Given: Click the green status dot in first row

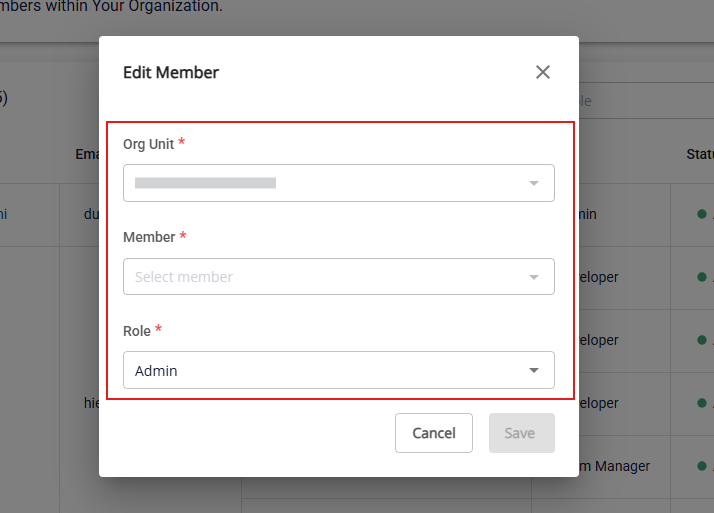Looking at the screenshot, I should pos(702,214).
